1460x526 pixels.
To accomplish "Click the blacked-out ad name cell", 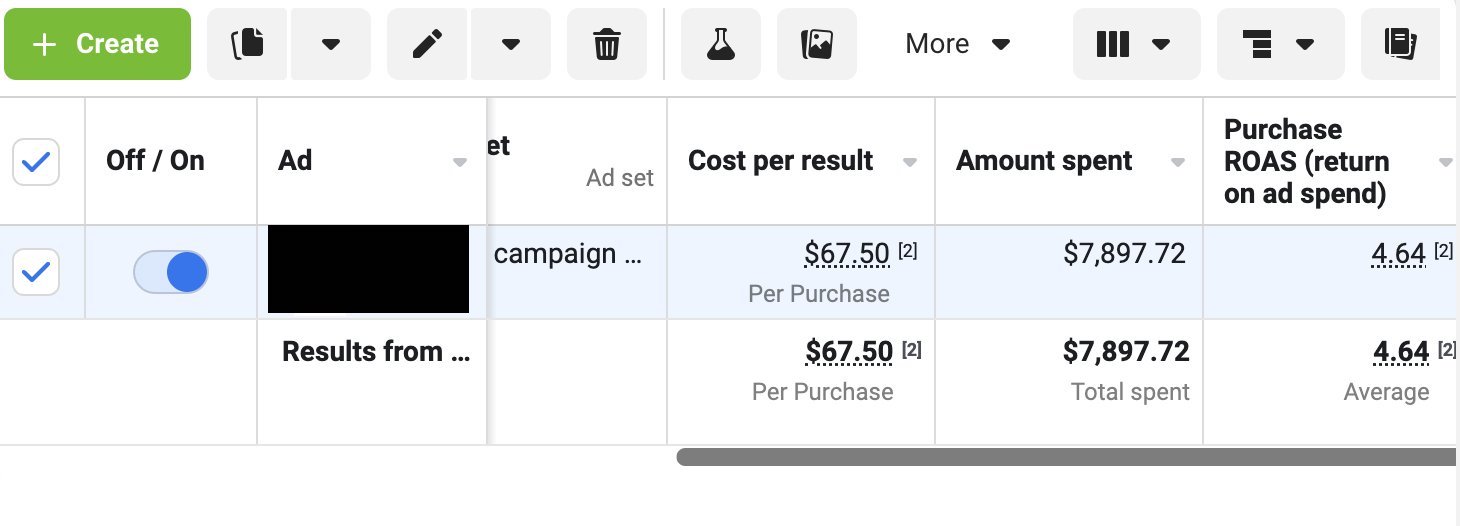I will point(369,269).
